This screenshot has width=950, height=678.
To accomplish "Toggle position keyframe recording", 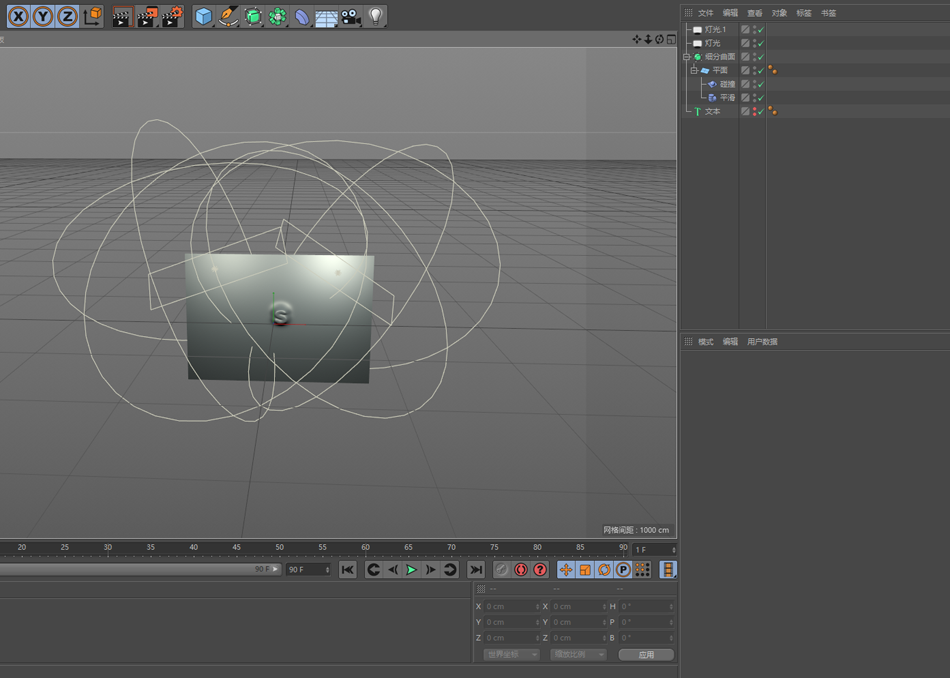I will (x=566, y=570).
